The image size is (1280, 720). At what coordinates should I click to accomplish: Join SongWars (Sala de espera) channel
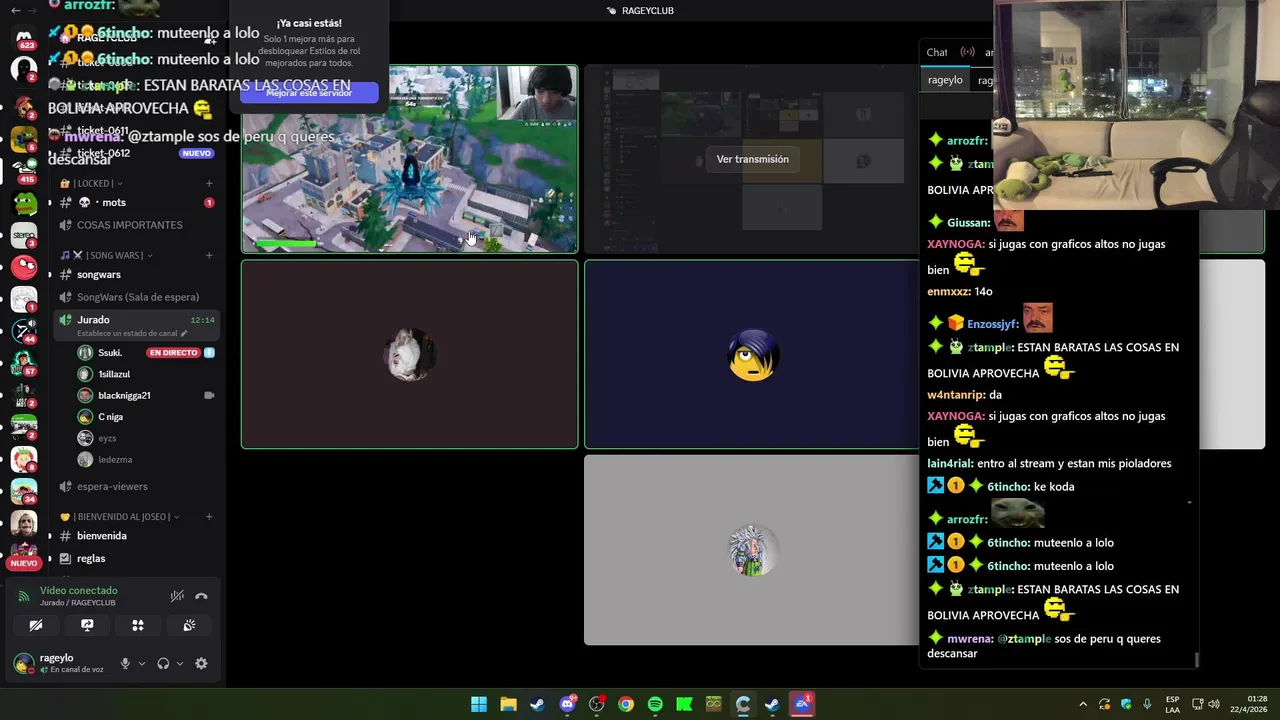click(135, 297)
